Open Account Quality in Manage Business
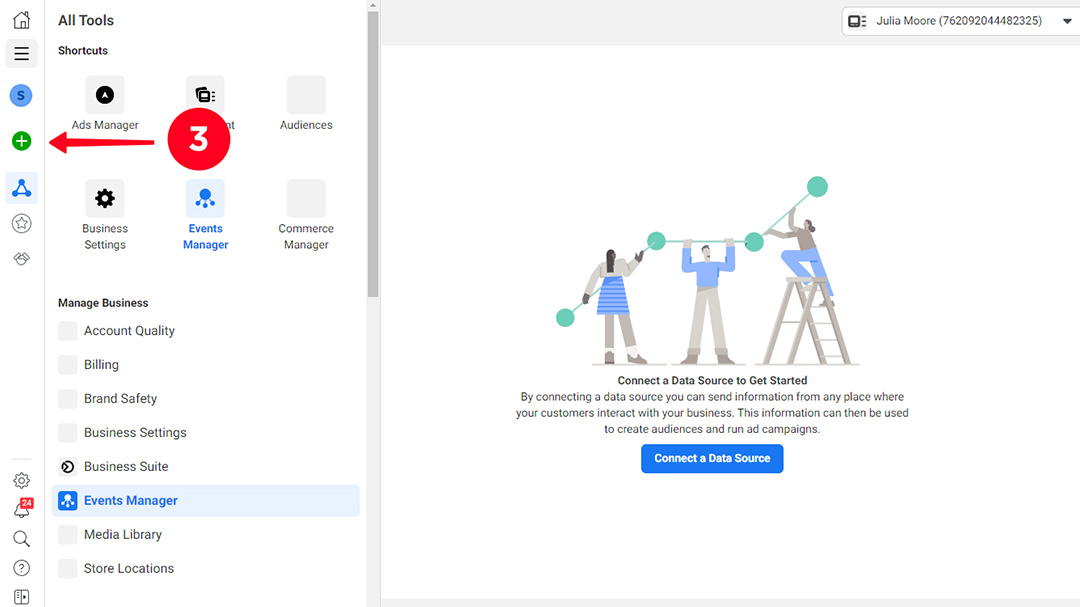 click(205, 331)
